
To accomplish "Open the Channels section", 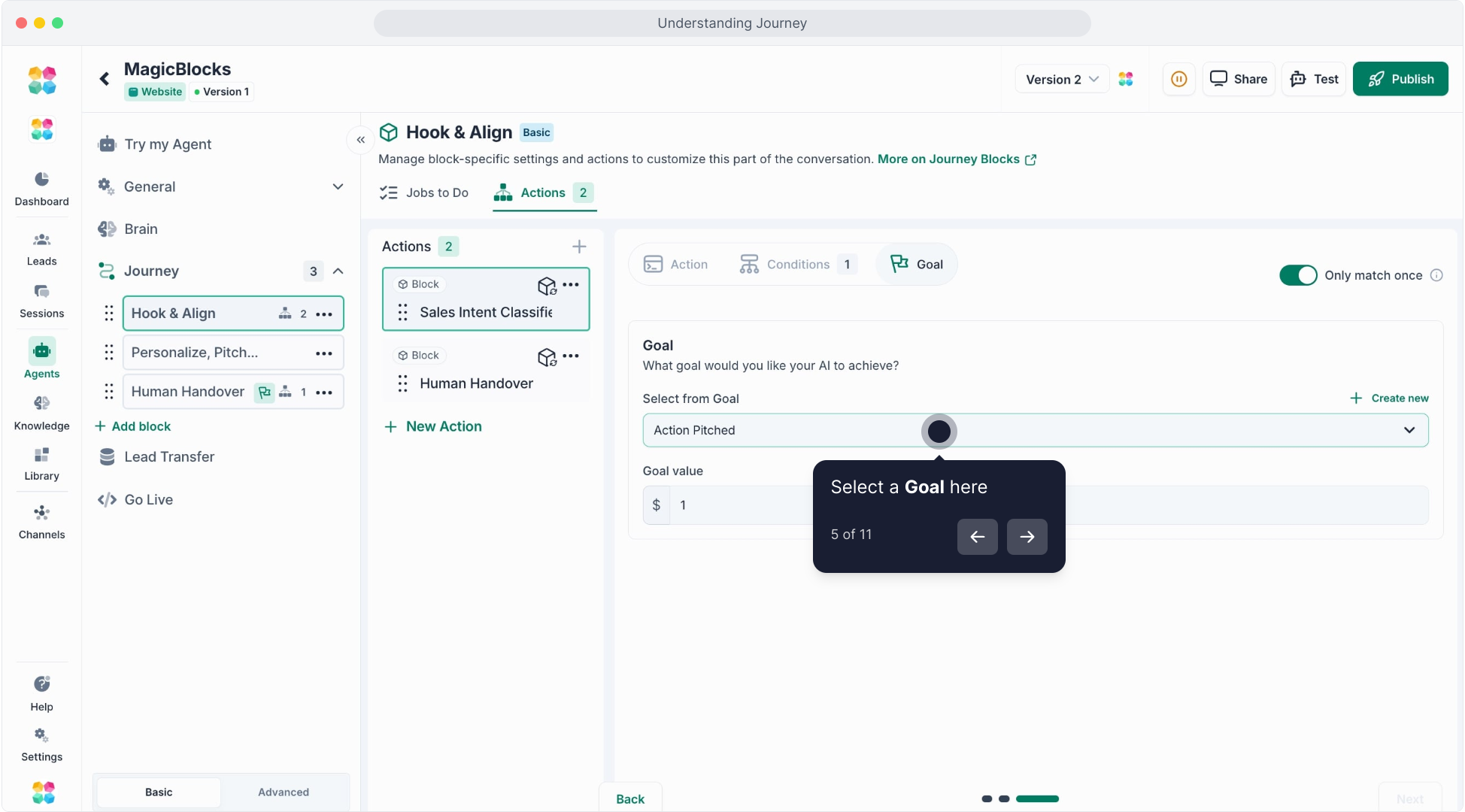I will 41,522.
